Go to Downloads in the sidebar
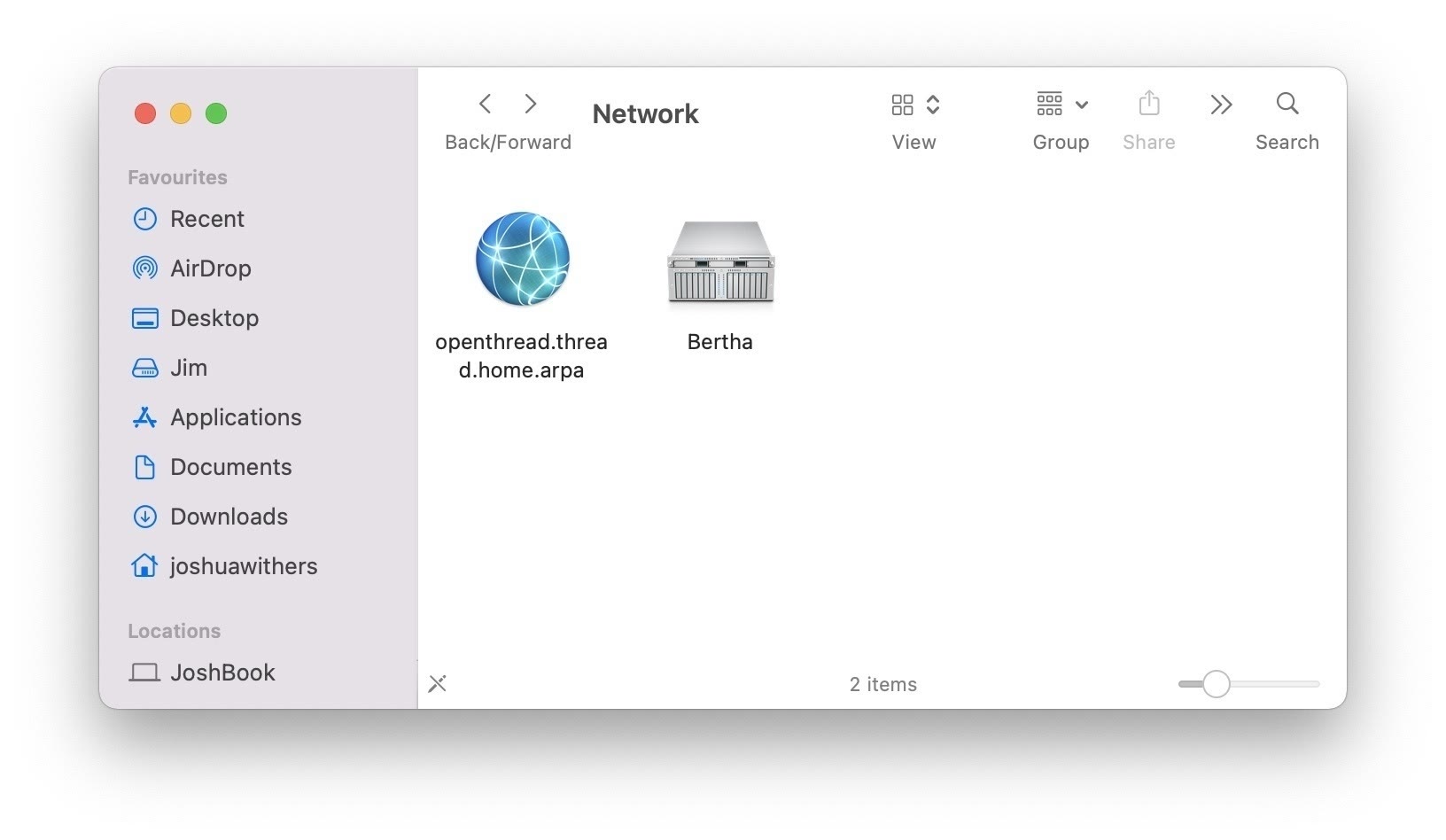Viewport: 1446px width, 840px height. coord(229,517)
